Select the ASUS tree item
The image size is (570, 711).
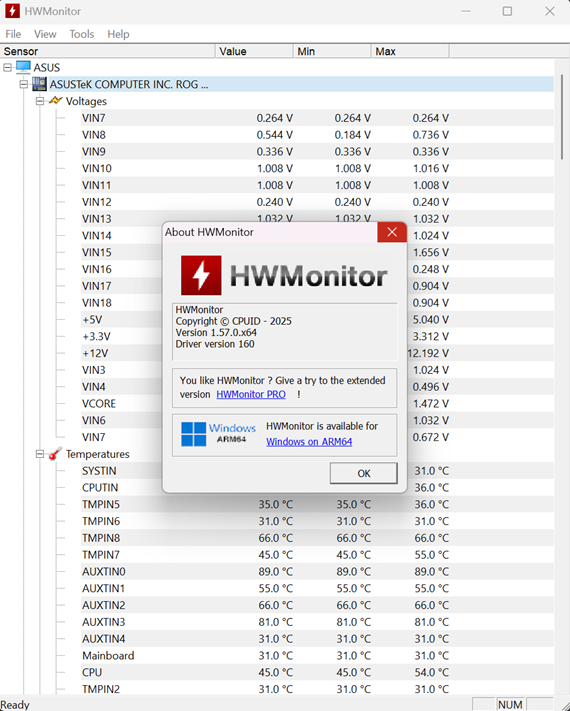(47, 68)
